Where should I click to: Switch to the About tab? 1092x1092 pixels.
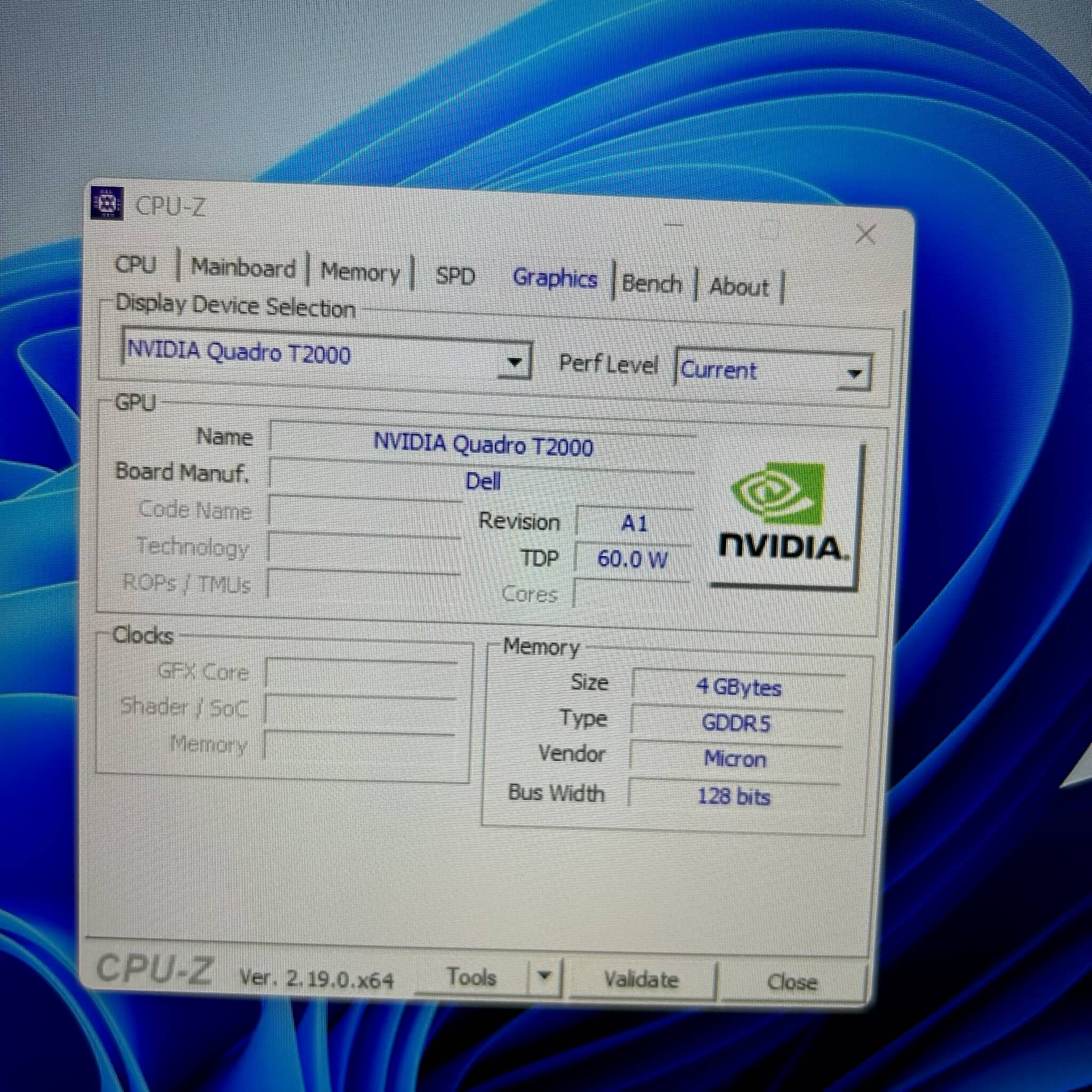pyautogui.click(x=738, y=286)
